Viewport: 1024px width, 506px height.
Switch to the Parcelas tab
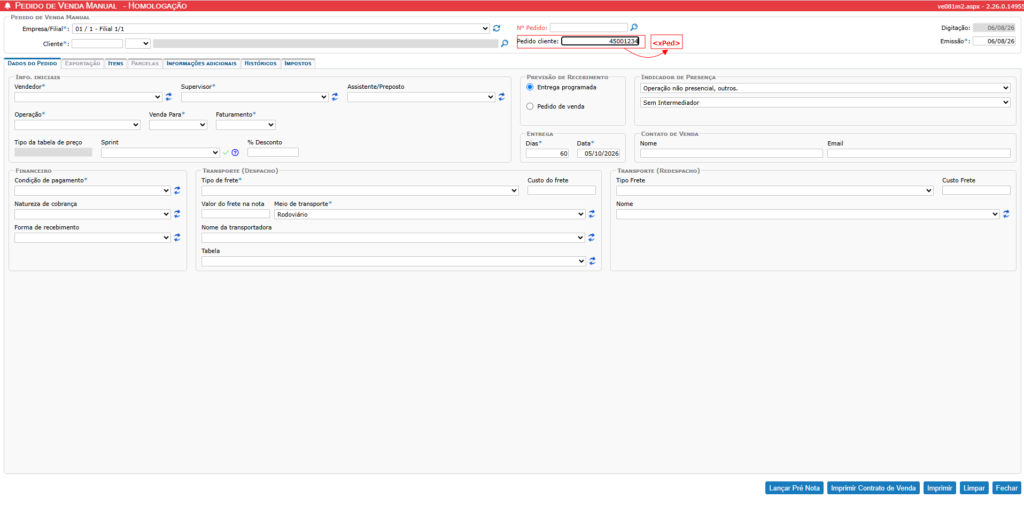point(144,63)
